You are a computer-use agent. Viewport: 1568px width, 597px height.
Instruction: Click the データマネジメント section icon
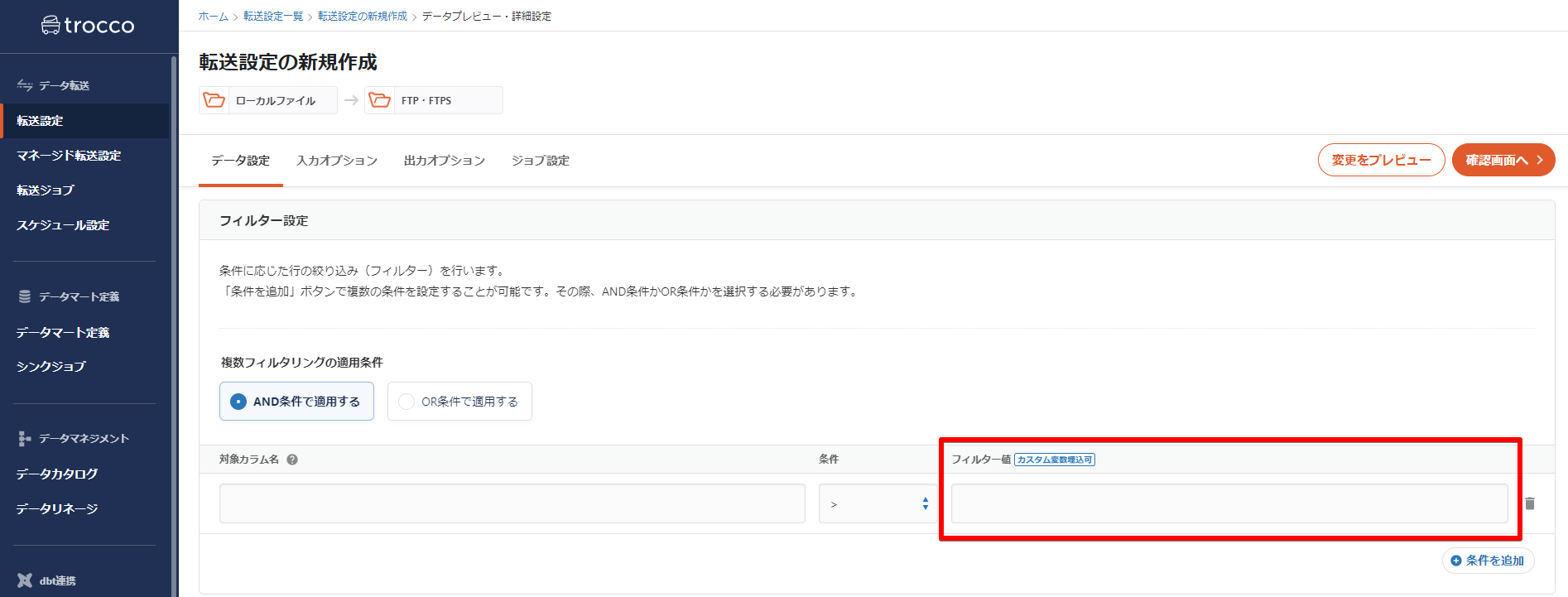25,439
